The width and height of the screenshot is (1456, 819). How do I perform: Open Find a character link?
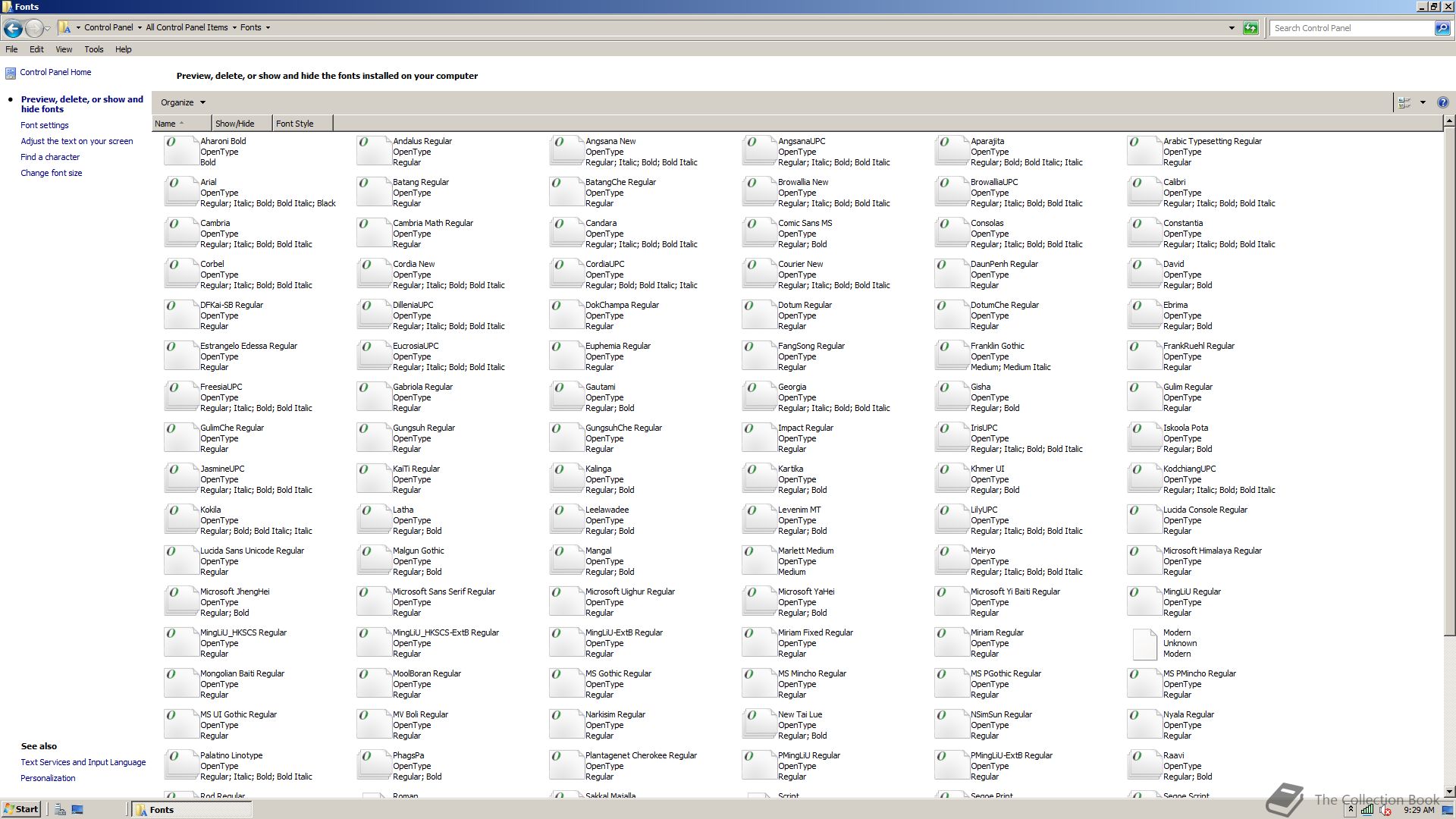click(50, 157)
